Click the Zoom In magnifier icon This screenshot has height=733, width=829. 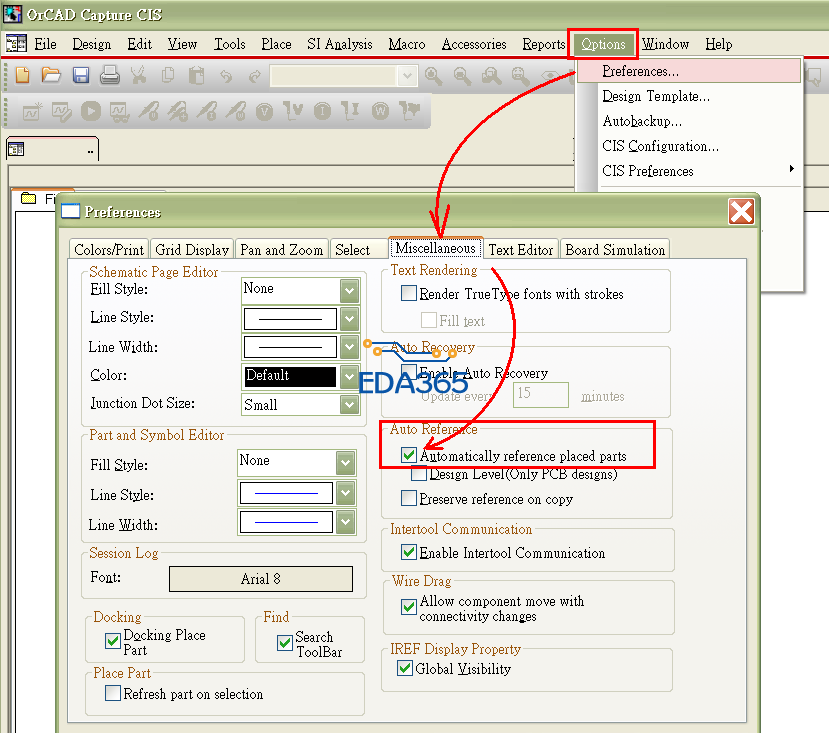pos(434,76)
